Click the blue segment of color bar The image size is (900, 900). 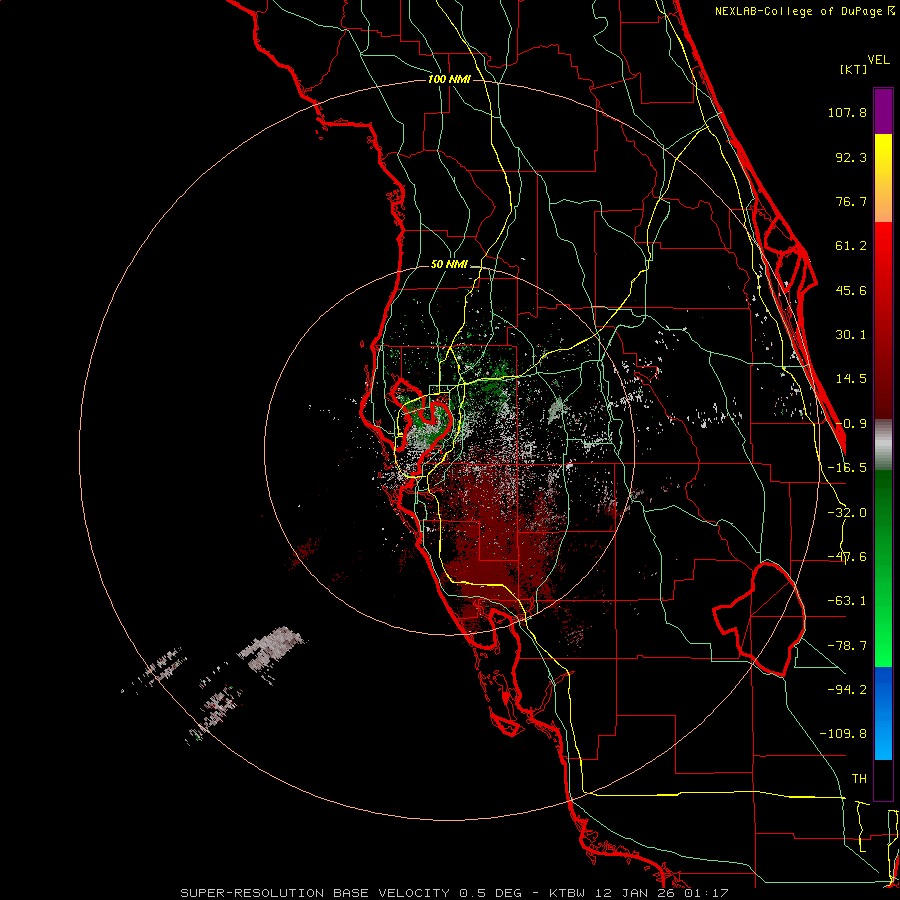point(883,713)
